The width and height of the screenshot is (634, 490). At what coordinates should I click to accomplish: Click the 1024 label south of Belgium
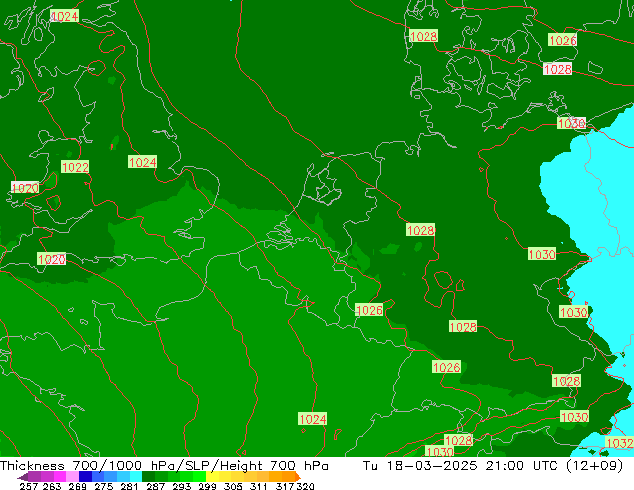(313, 419)
